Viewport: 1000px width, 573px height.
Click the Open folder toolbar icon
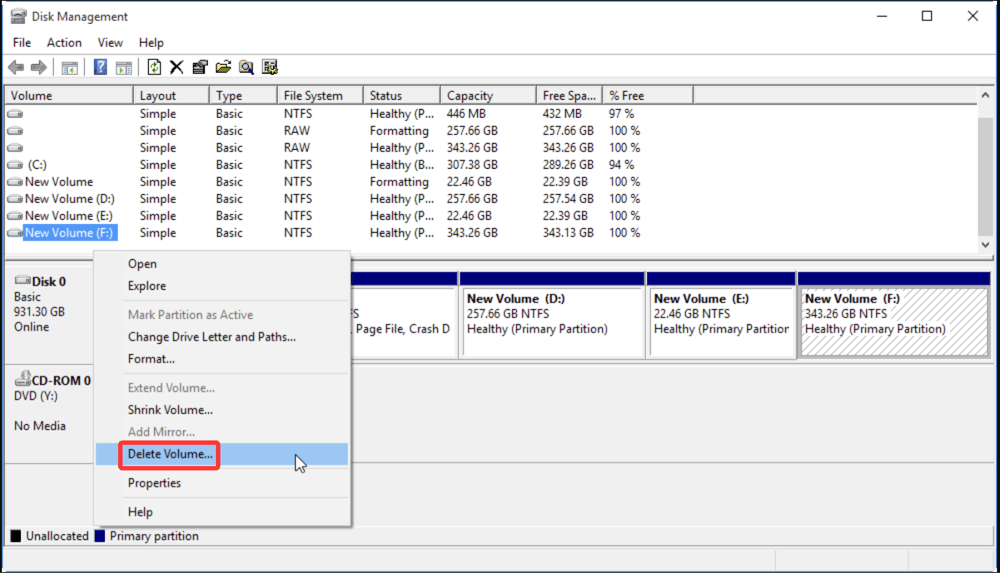[x=223, y=67]
